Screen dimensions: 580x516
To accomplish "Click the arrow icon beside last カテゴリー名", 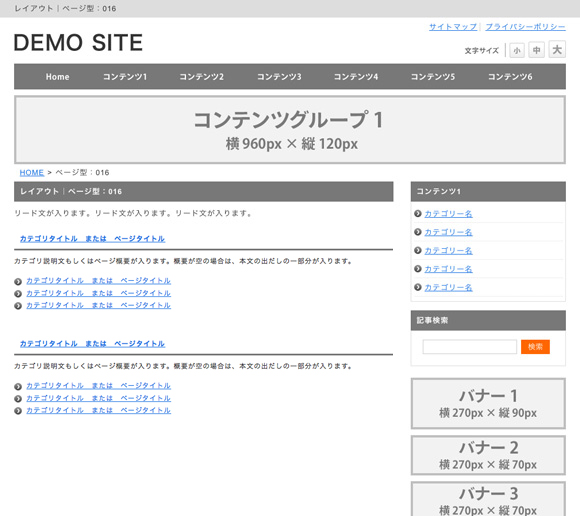I will click(x=418, y=287).
